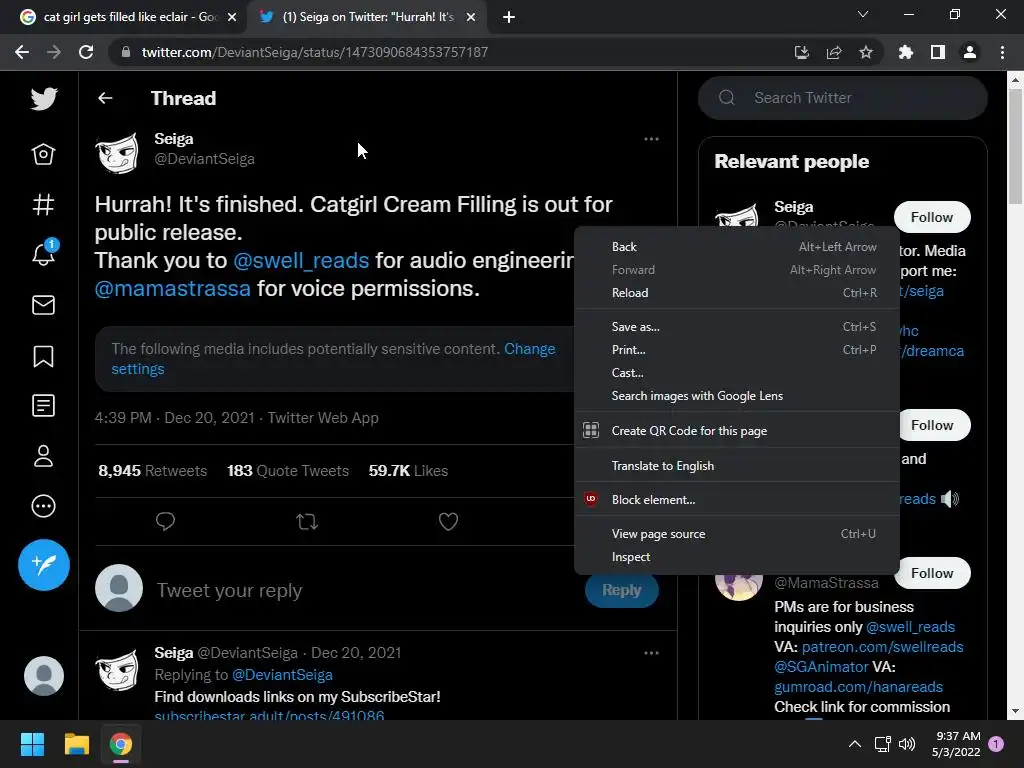Open Notifications bell with badge
The image size is (1024, 768).
pyautogui.click(x=44, y=252)
